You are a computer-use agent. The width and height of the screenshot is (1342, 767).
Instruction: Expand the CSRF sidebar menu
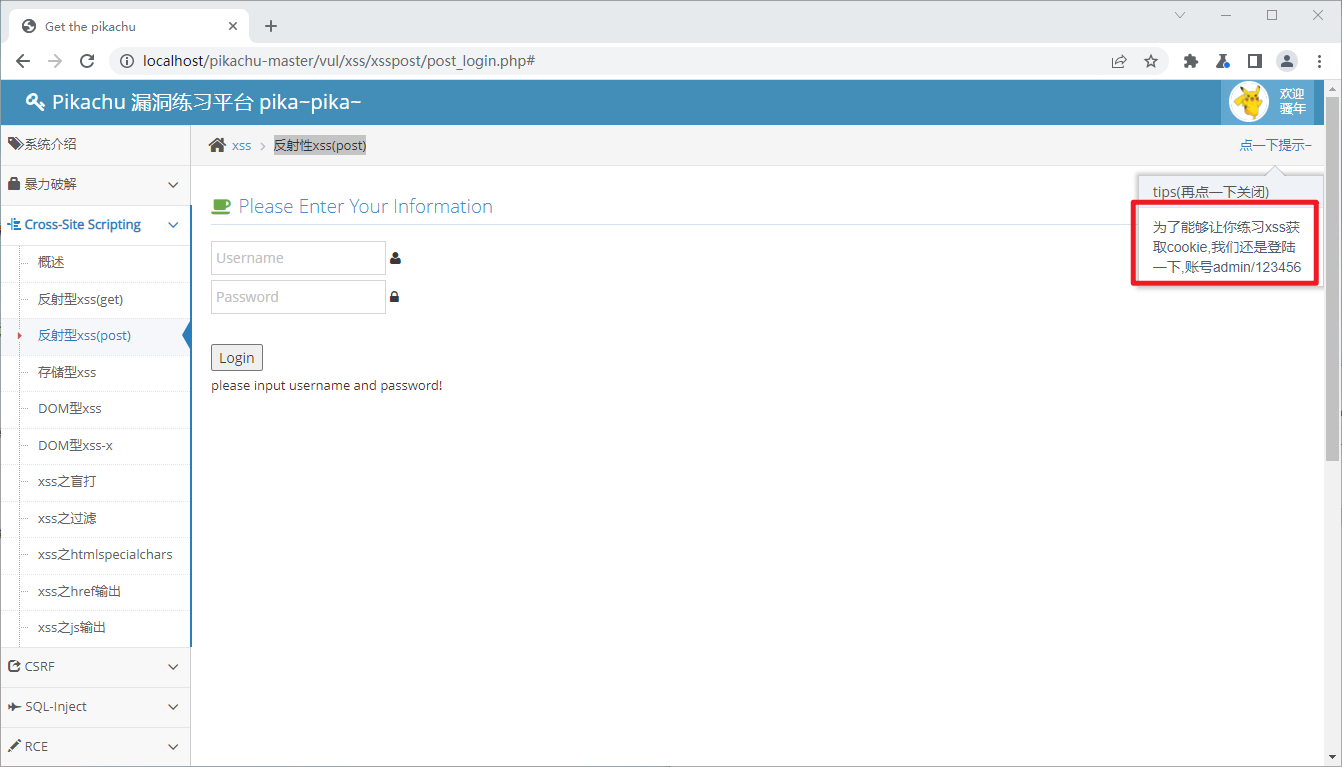coord(95,667)
